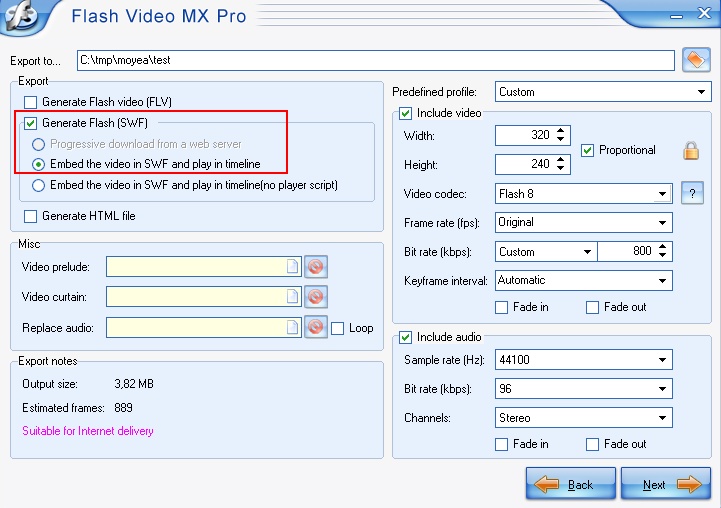Increase the video Width value

click(x=561, y=130)
